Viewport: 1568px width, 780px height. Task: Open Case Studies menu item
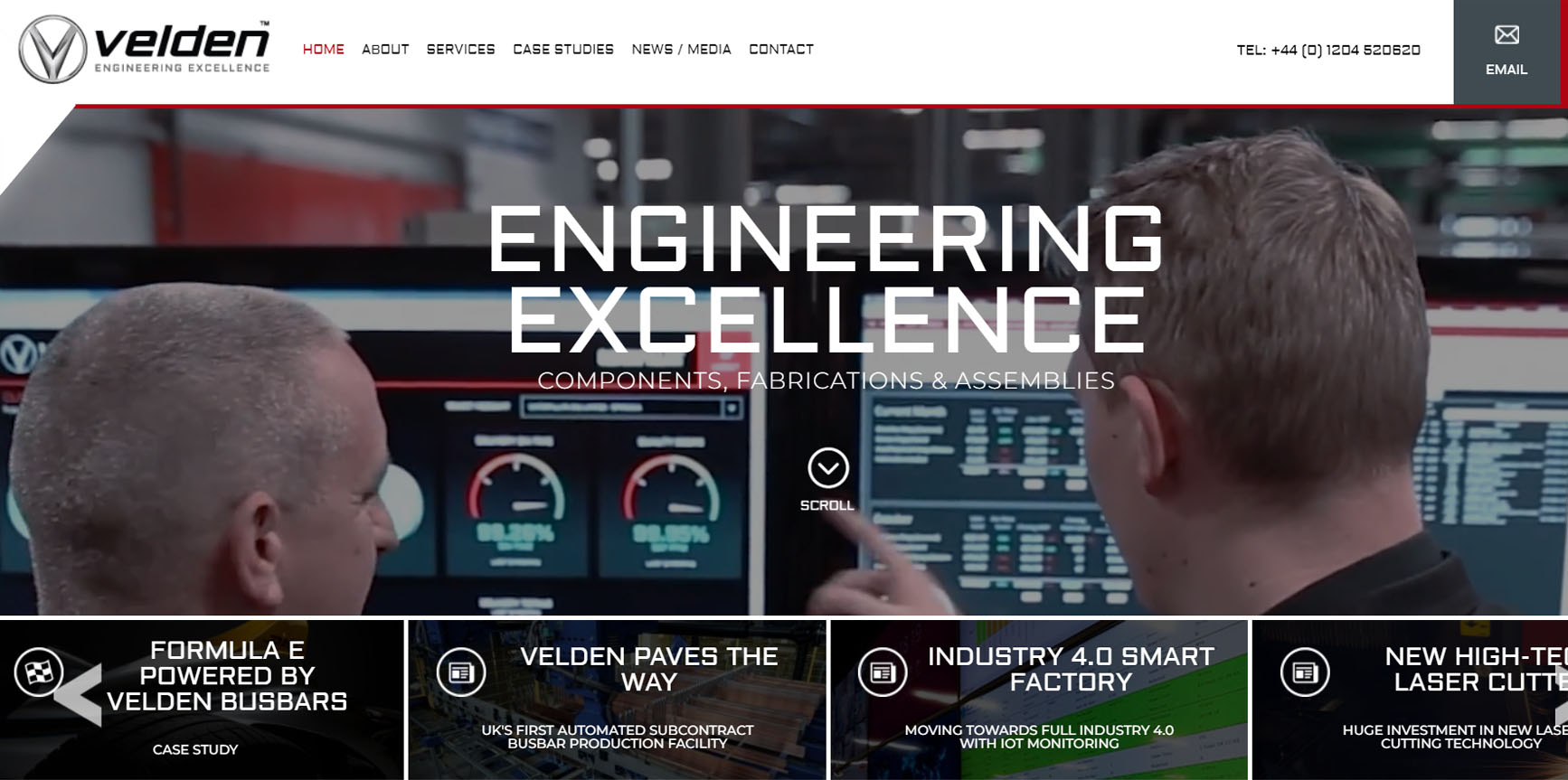tap(563, 50)
